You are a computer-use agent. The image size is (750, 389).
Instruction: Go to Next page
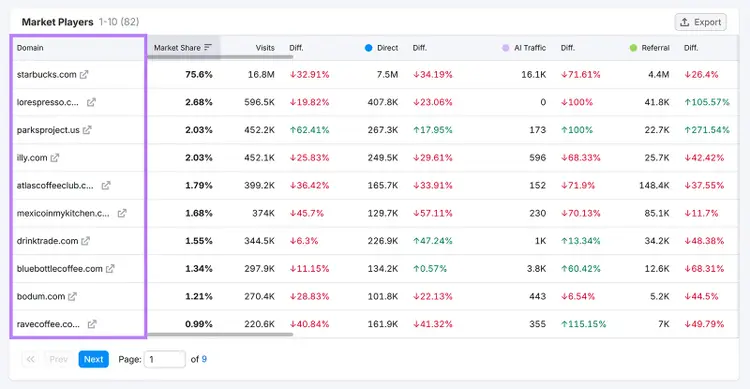94,359
